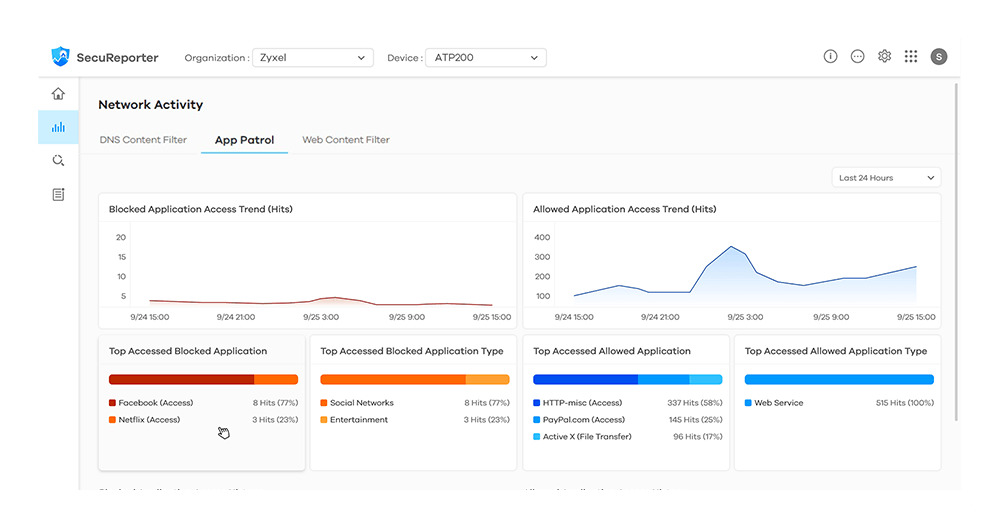Switch to the DNS Content Filter tab
Viewport: 1000px width, 530px height.
pyautogui.click(x=143, y=140)
